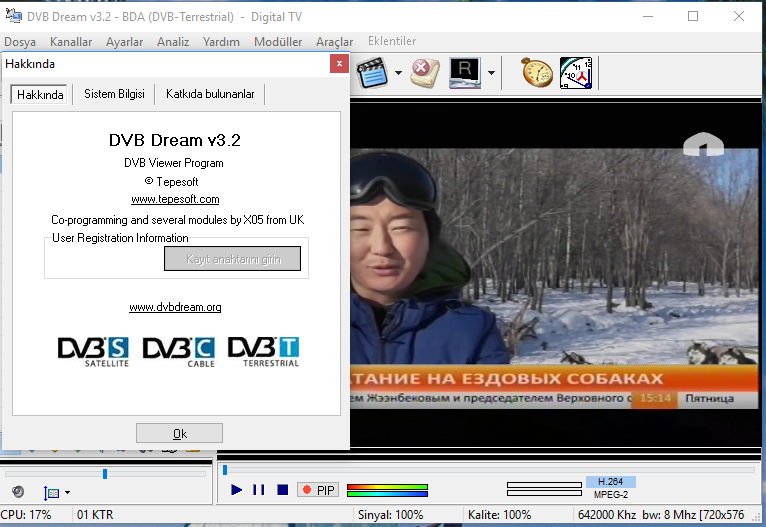Switch to the Sistem Bilgisi tab
This screenshot has height=527, width=766.
click(x=114, y=94)
